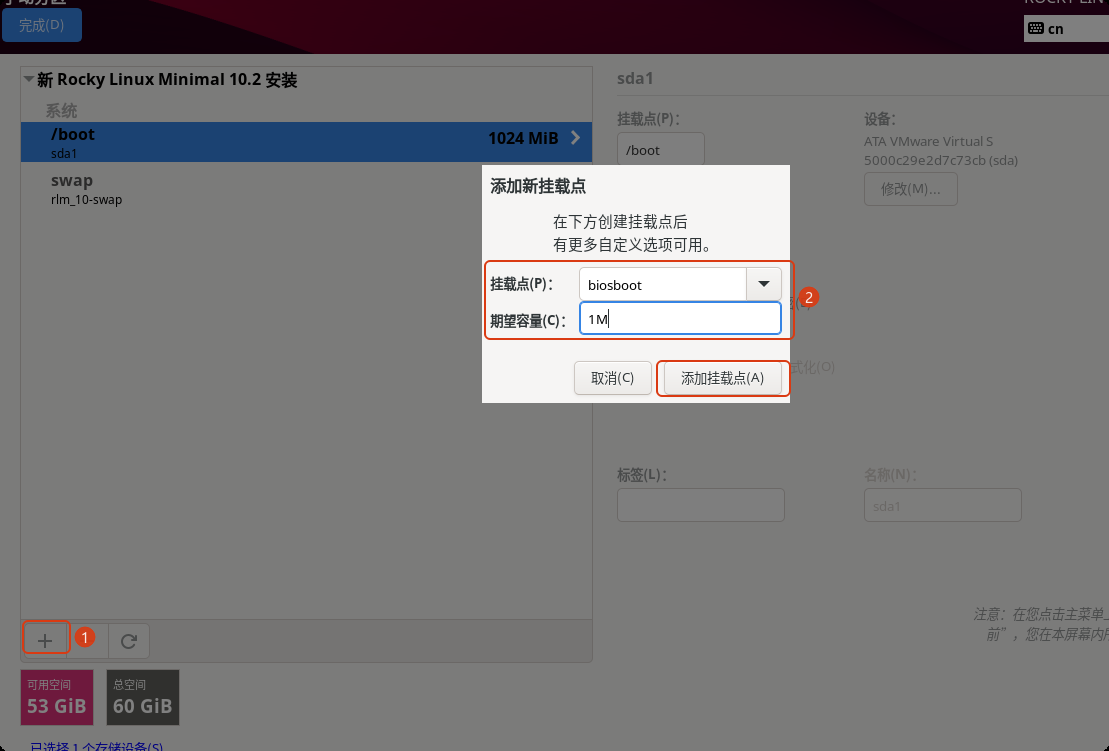Viewport: 1109px width, 751px height.
Task: Click the refresh storage icon
Action: point(129,641)
